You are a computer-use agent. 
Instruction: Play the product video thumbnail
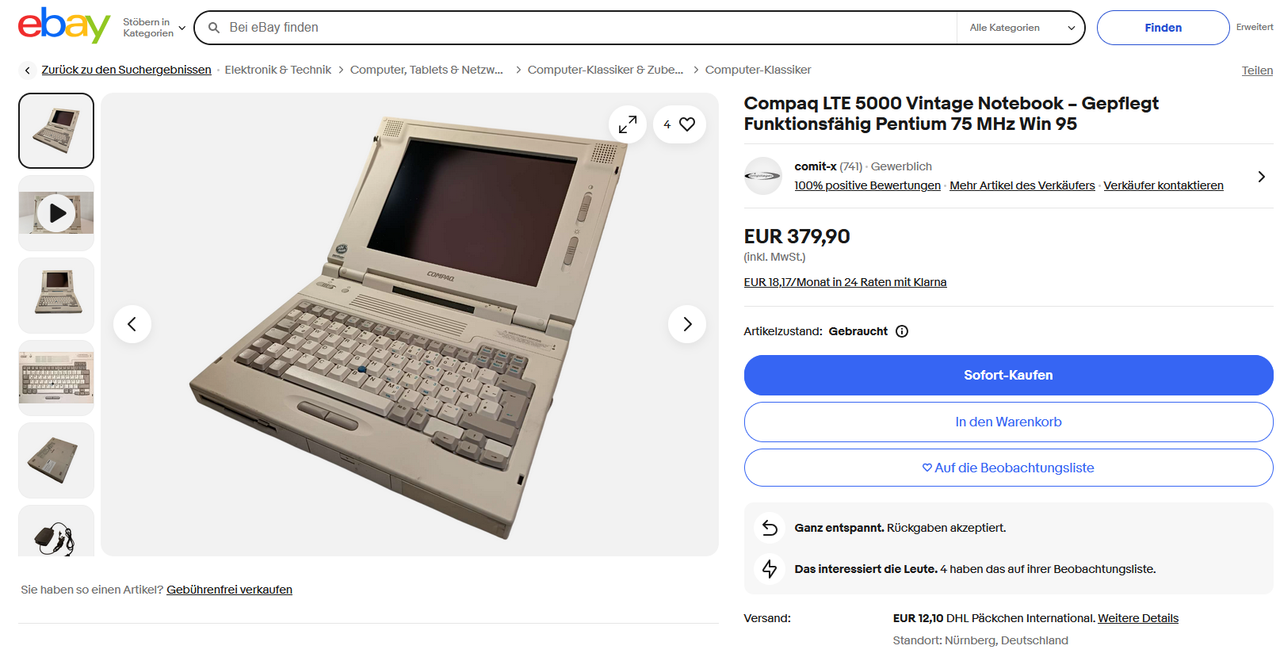pos(56,213)
